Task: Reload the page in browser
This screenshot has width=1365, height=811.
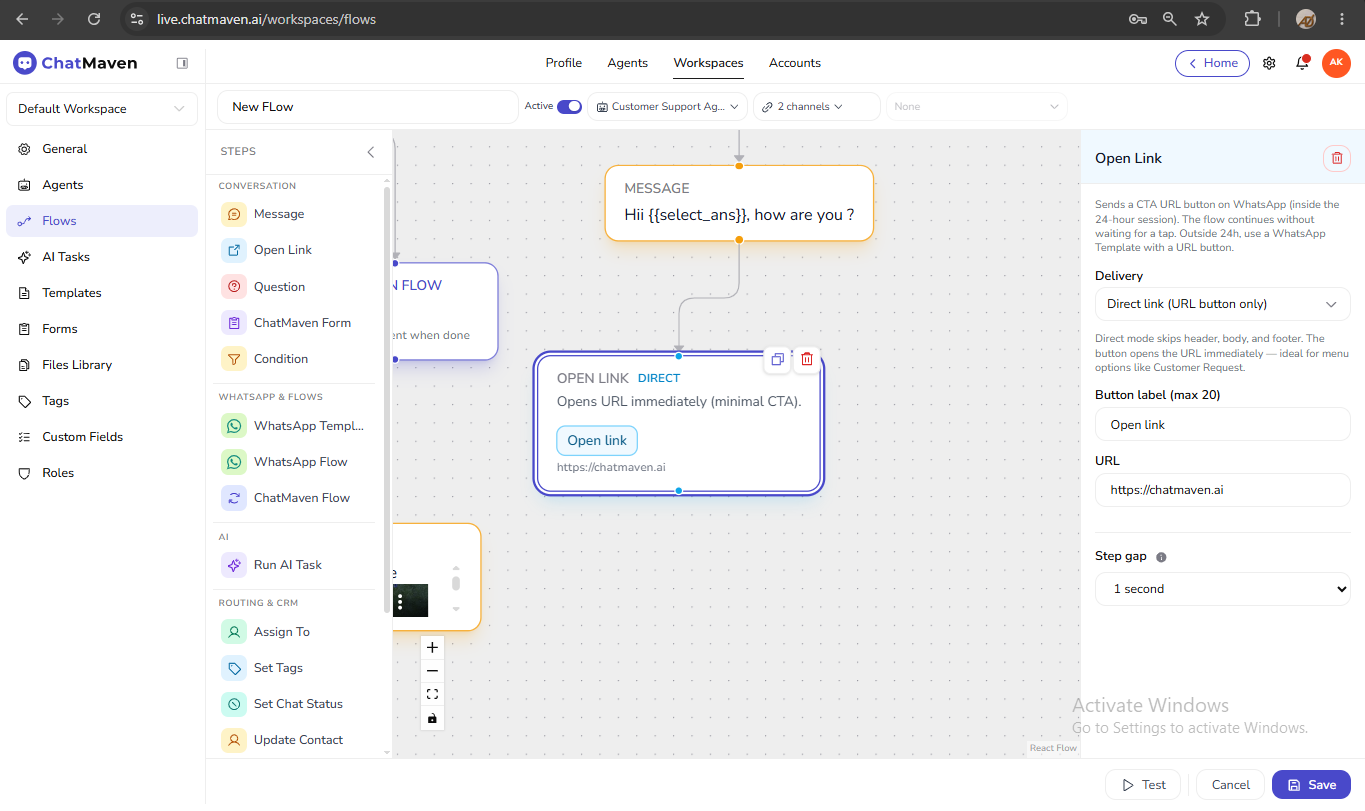Action: [94, 19]
